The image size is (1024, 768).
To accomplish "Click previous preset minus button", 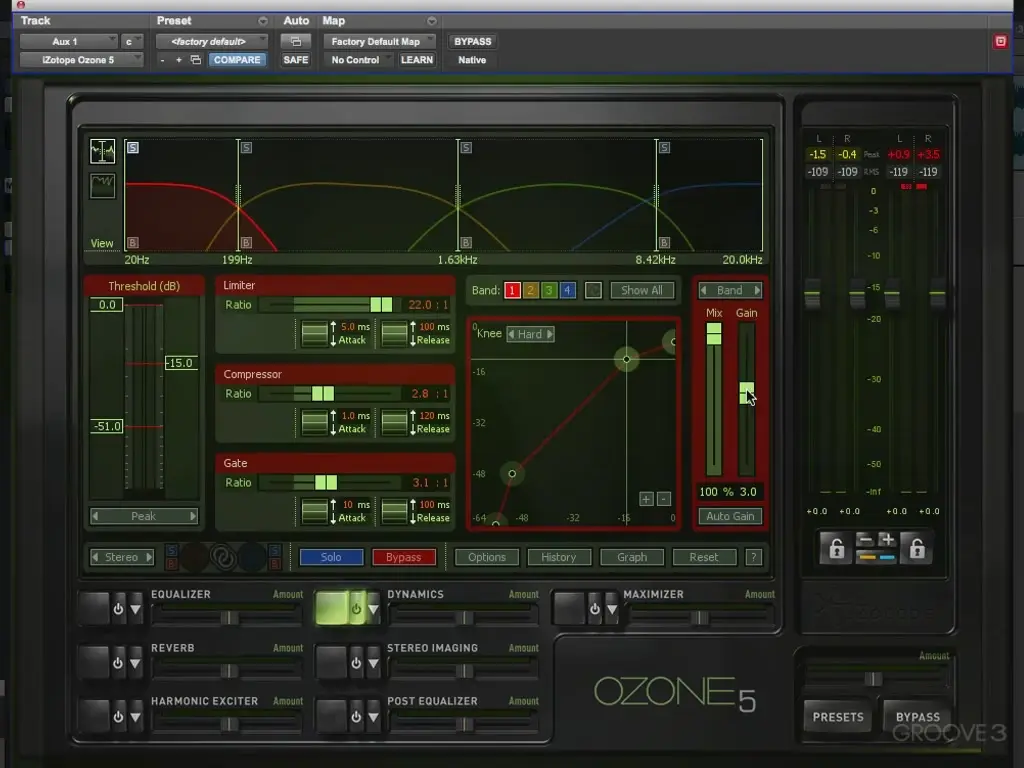I will (x=163, y=59).
